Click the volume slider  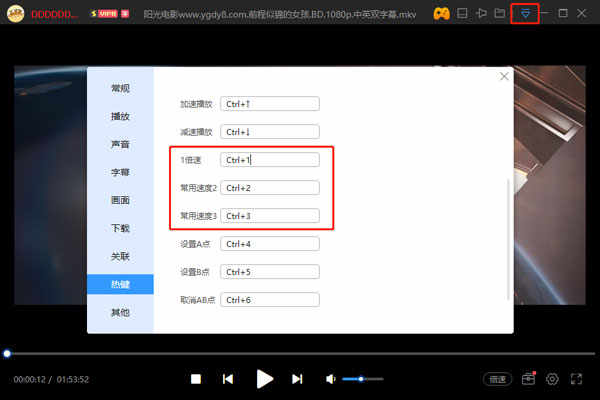[363, 379]
